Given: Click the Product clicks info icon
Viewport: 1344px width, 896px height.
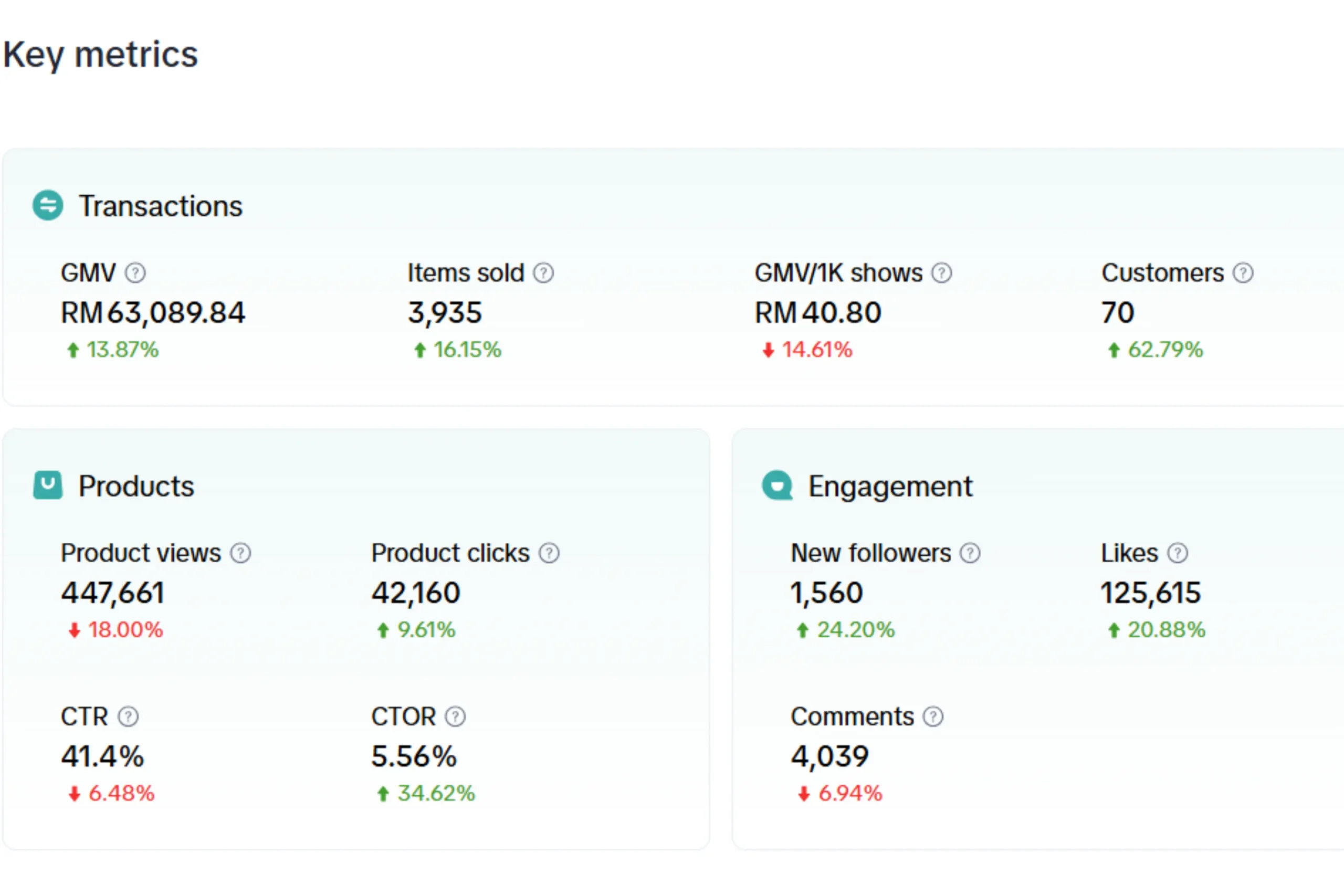Looking at the screenshot, I should tap(549, 553).
